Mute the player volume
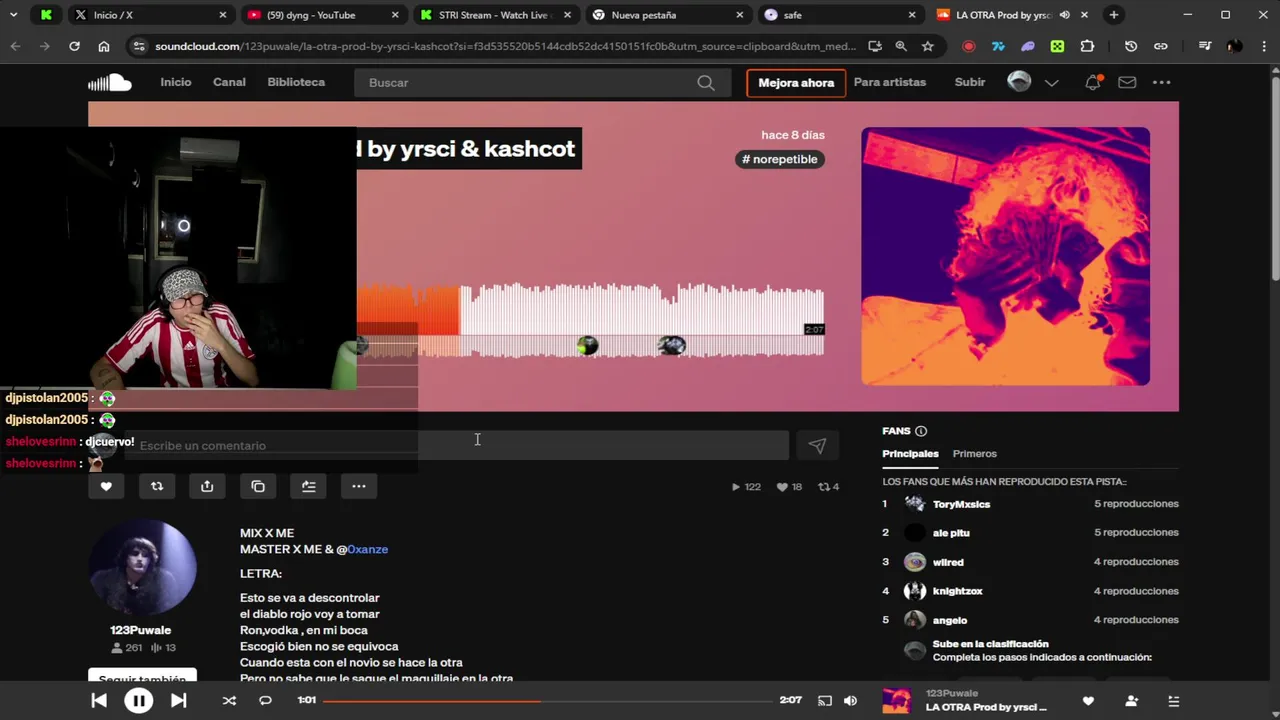 point(850,701)
